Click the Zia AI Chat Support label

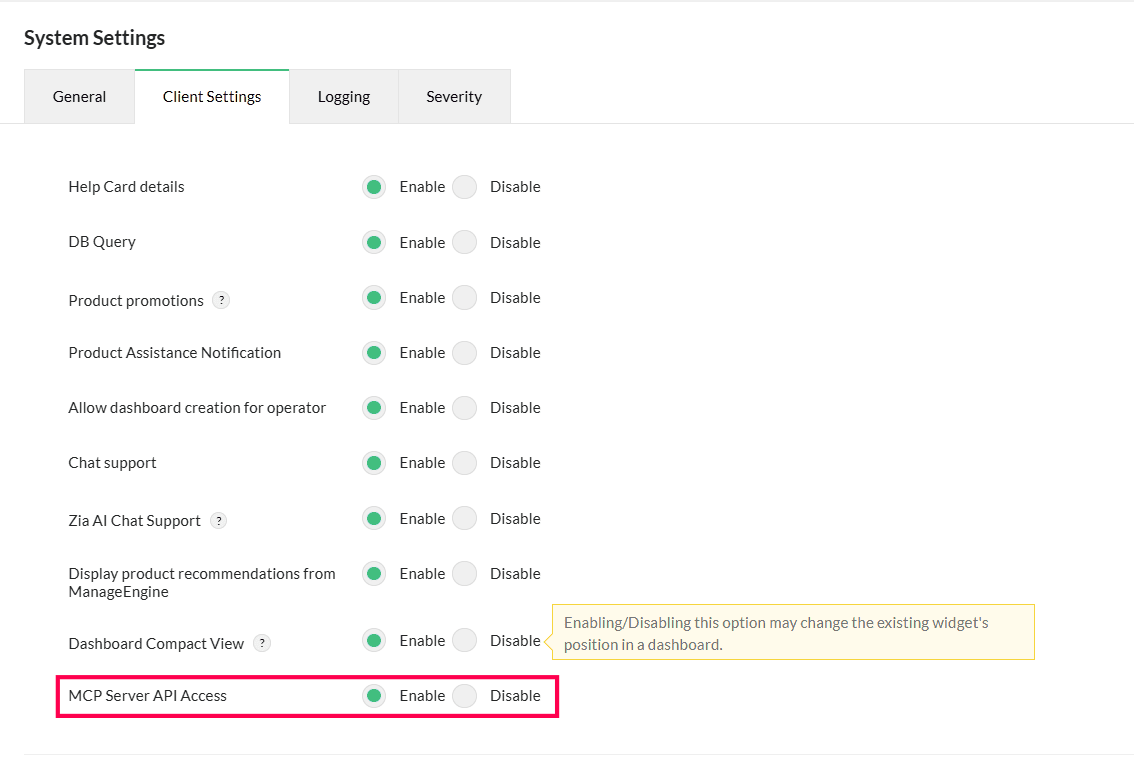tap(135, 521)
